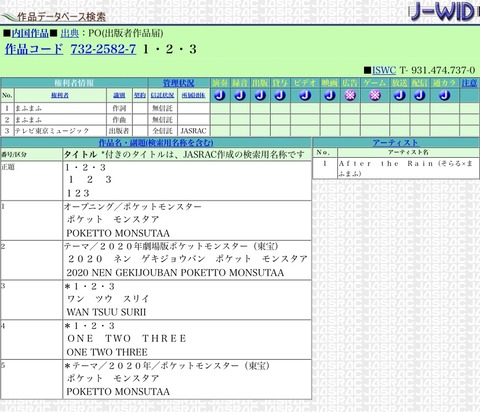Click テーマ／２０２０年劇場版ポケットモンスター（東宝） title

[x=171, y=246]
